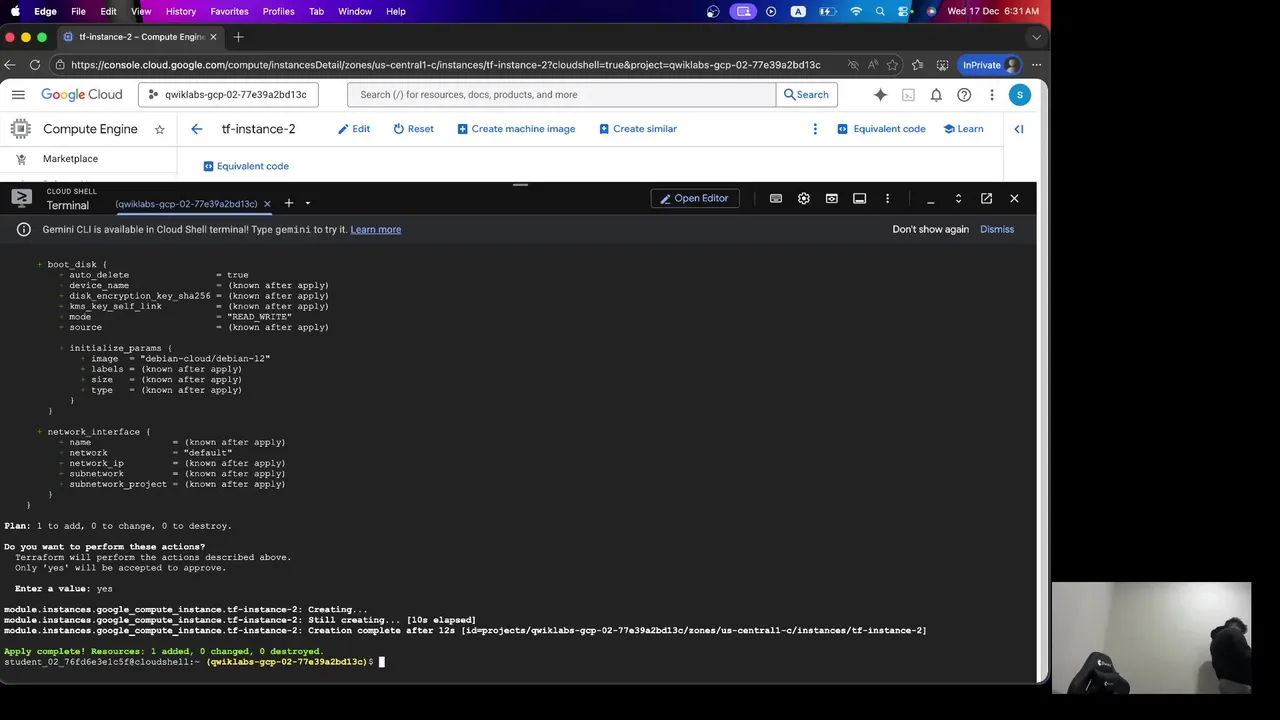Focus the resources search input field
The image size is (1280, 720).
[561, 95]
